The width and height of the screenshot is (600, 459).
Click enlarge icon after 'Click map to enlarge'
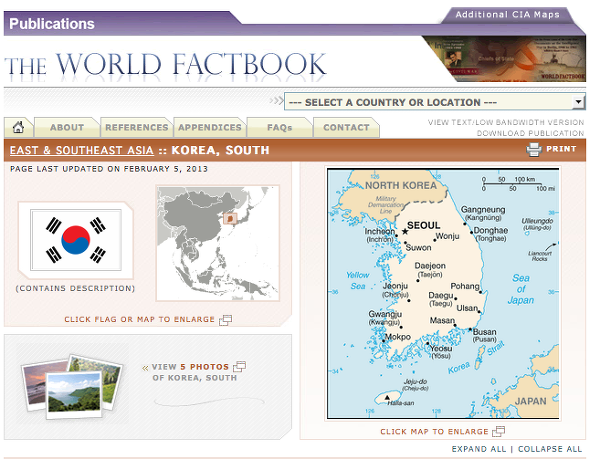click(498, 431)
